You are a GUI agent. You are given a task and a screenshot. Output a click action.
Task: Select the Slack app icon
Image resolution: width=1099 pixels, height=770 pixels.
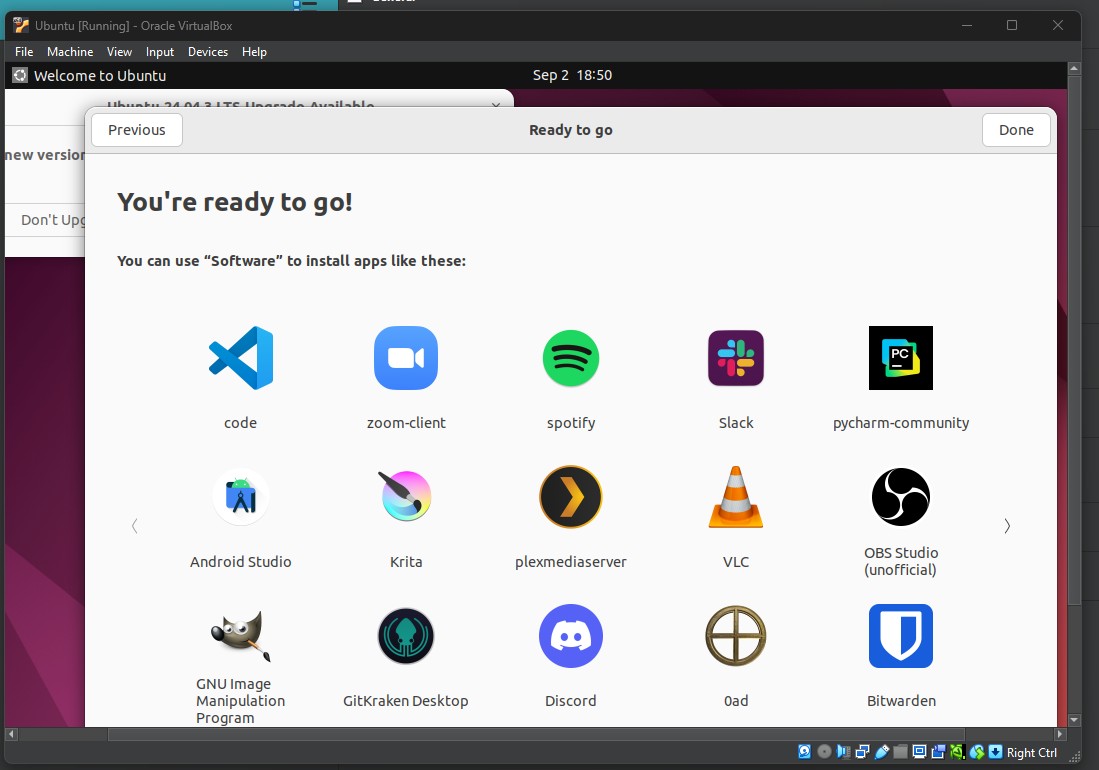click(x=735, y=358)
